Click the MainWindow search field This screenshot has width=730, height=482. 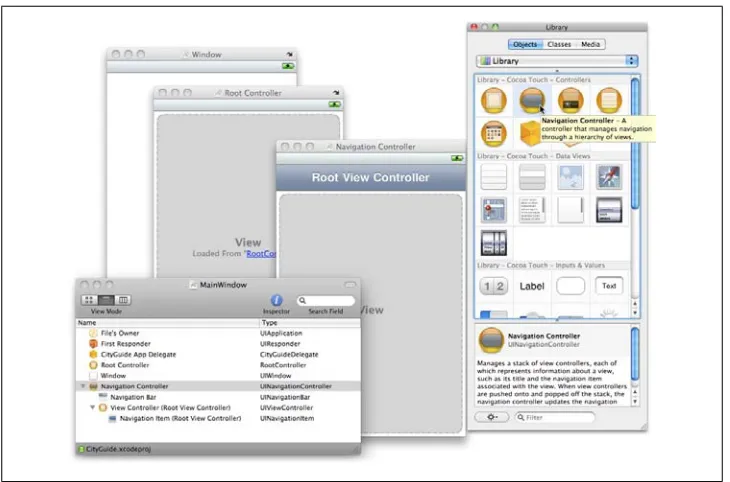326,300
